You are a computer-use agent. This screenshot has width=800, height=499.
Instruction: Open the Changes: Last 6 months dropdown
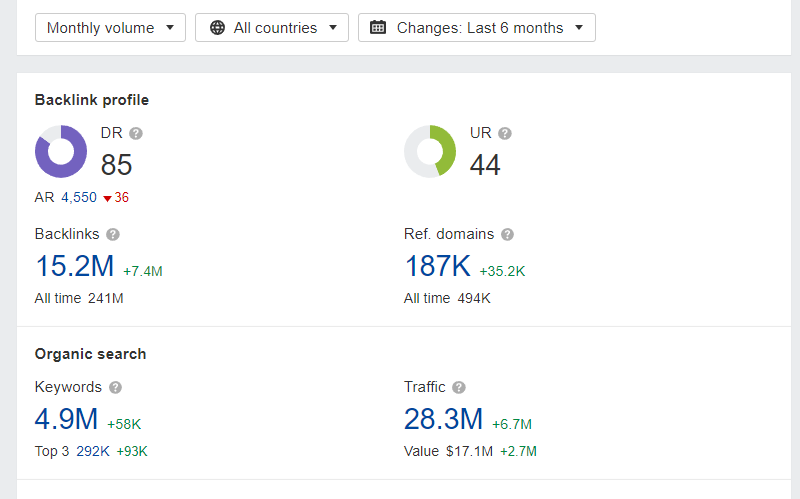click(477, 28)
